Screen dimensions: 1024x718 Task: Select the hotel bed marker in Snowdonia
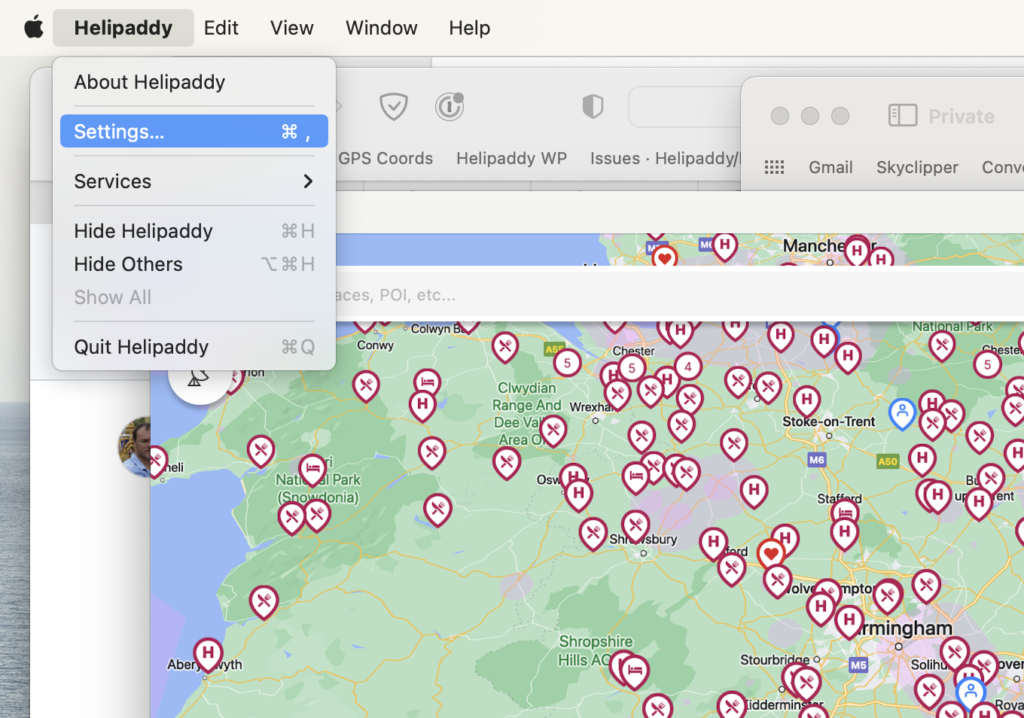click(312, 469)
